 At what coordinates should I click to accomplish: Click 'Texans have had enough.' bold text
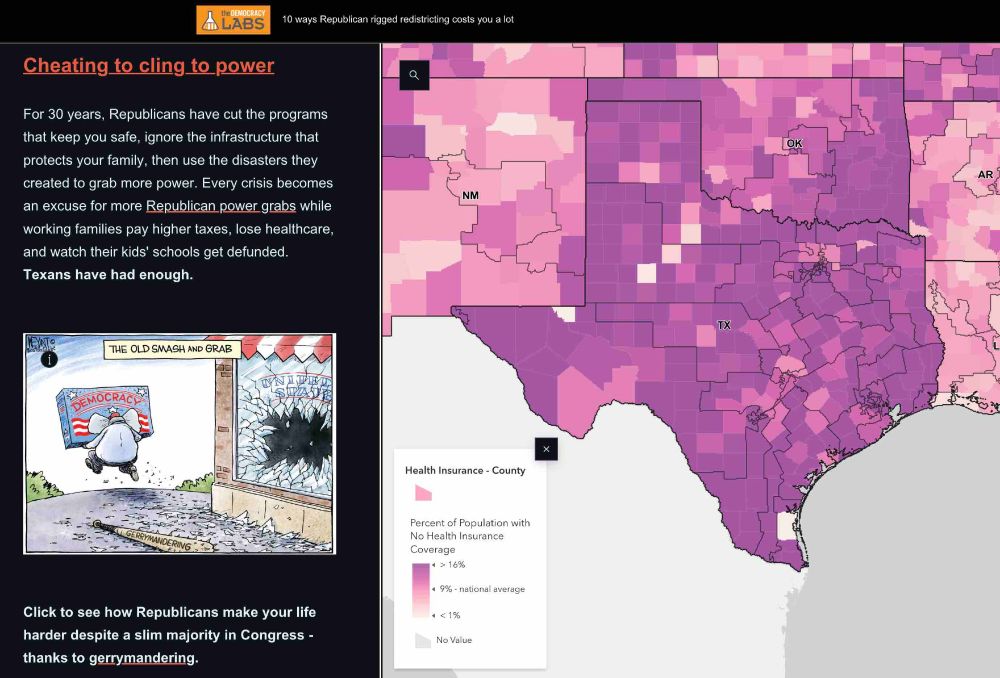pyautogui.click(x=108, y=275)
